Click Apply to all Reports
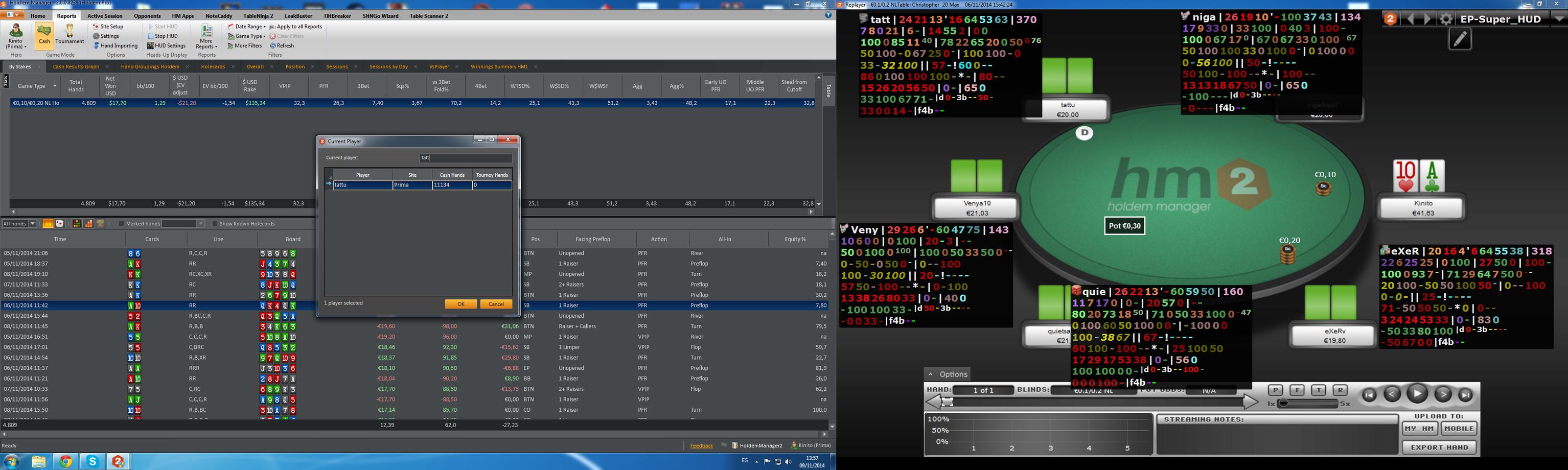Viewport: 1568px width, 470px height. click(296, 27)
